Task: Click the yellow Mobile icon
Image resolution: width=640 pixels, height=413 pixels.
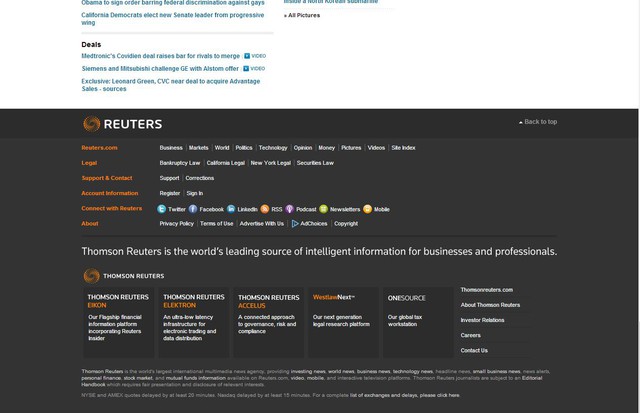Action: coord(368,209)
